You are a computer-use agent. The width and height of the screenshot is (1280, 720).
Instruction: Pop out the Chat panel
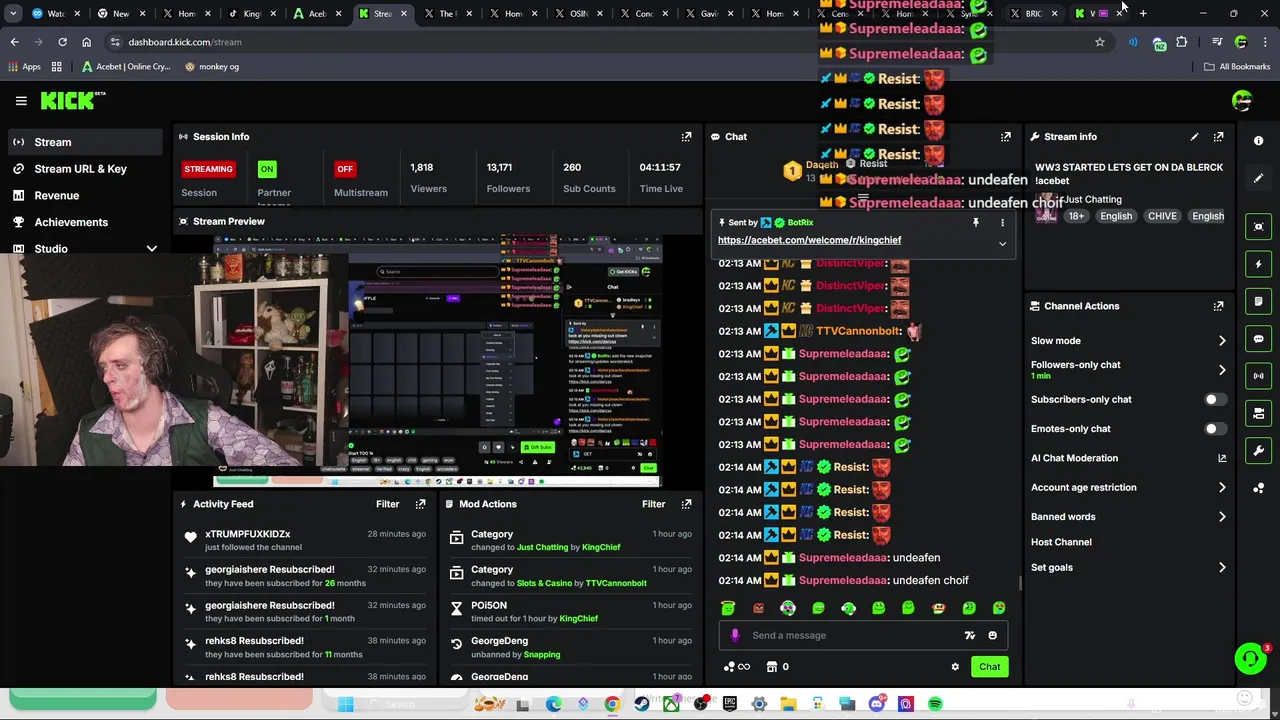tap(1005, 137)
